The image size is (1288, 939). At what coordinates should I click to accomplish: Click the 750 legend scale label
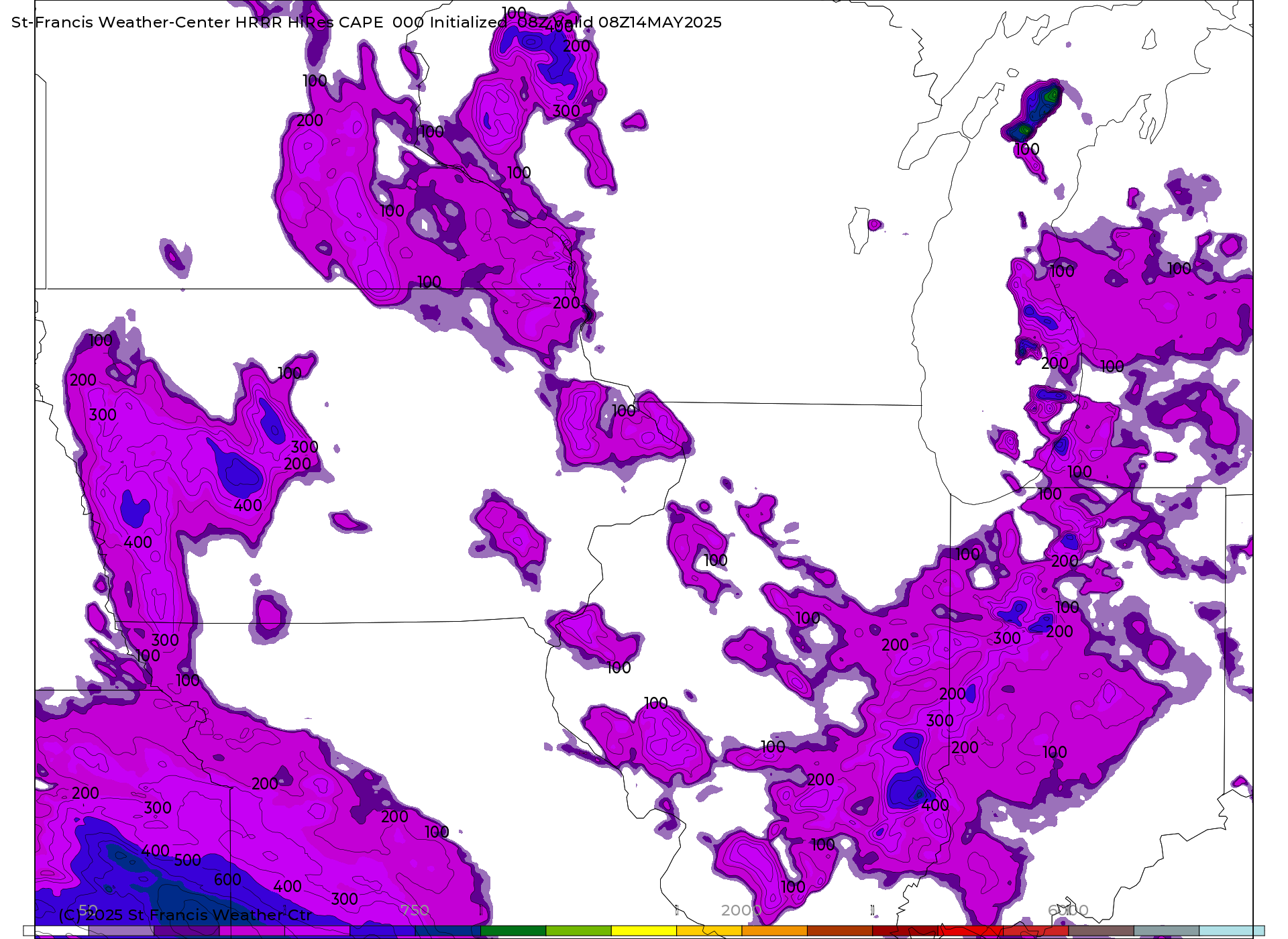point(415,910)
